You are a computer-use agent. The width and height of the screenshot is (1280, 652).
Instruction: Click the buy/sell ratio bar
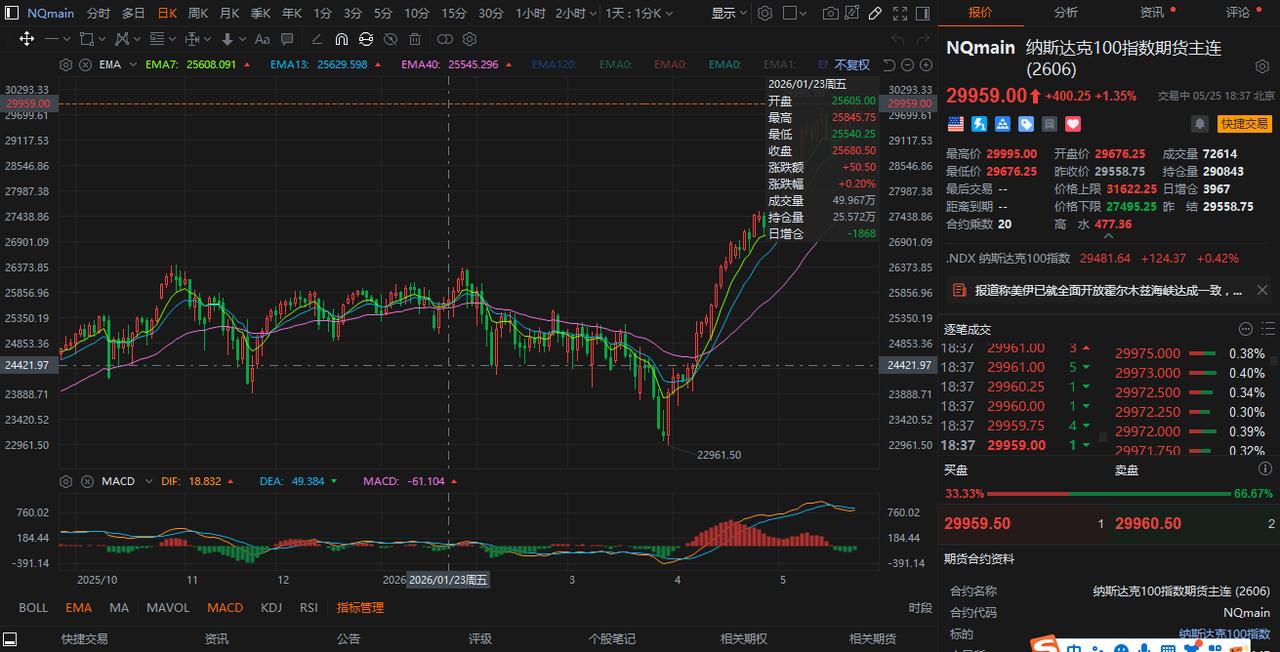1109,493
